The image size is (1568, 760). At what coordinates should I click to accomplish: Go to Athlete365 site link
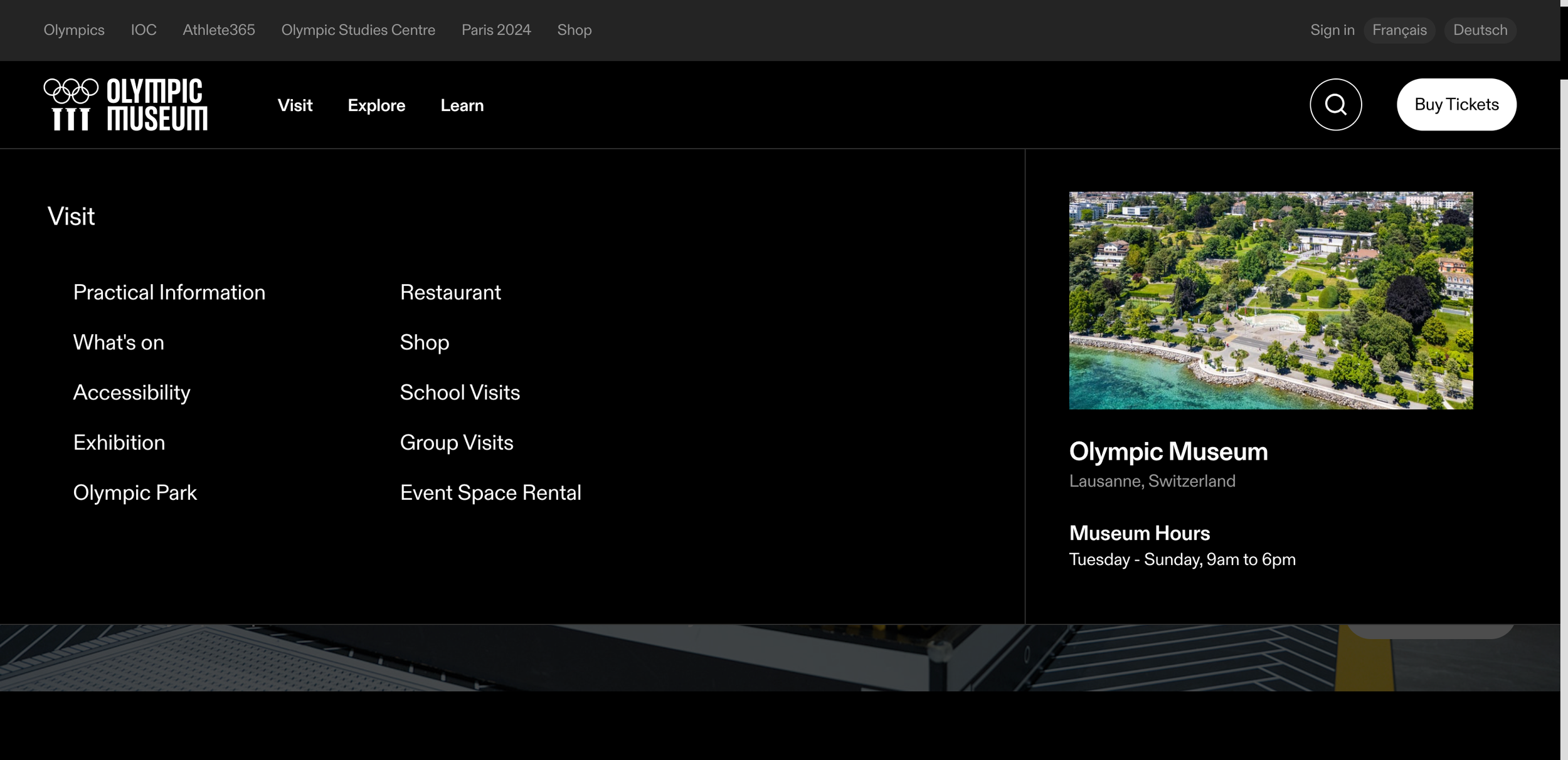[x=218, y=30]
